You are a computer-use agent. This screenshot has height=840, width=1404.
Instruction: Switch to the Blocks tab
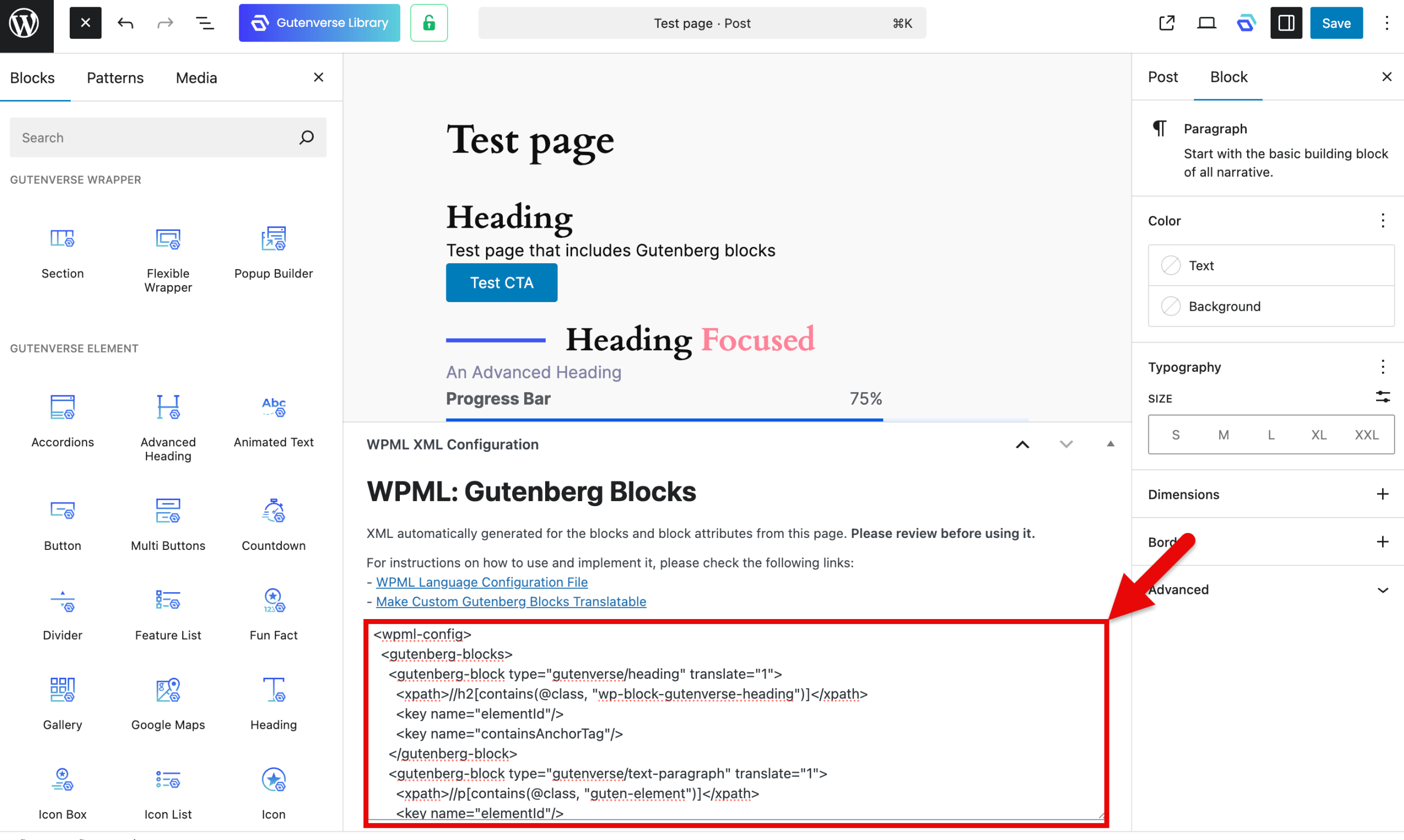tap(32, 77)
